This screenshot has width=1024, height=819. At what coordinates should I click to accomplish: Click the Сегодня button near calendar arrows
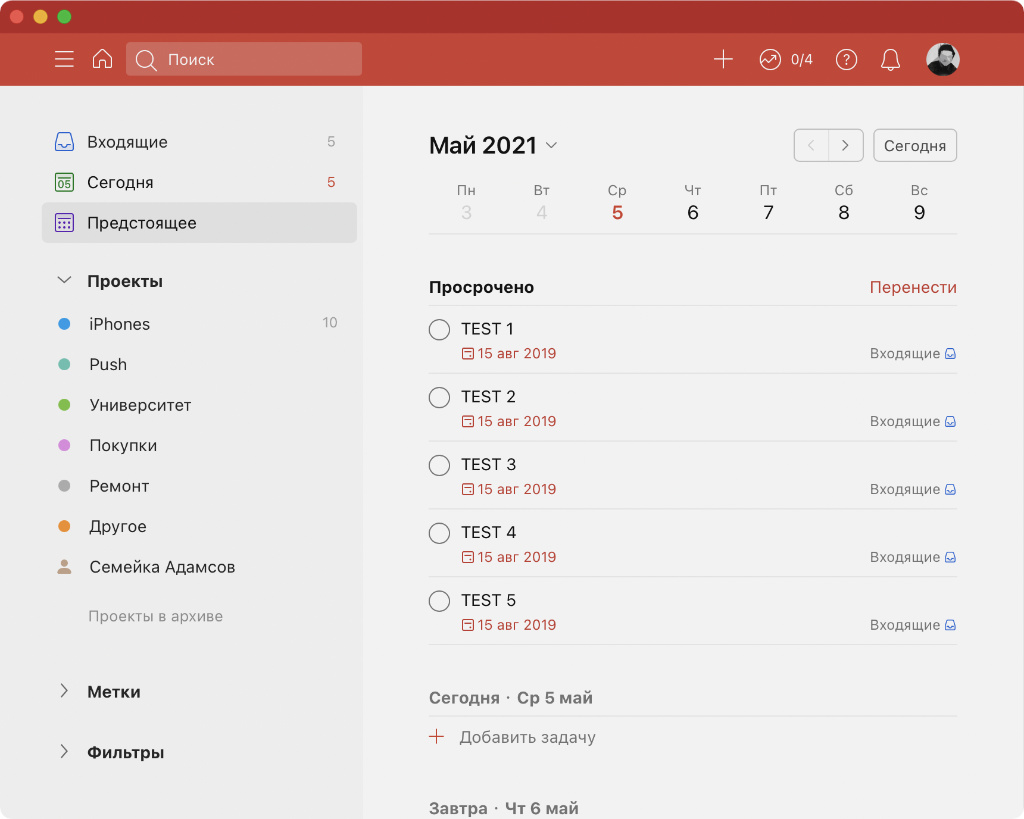(915, 145)
